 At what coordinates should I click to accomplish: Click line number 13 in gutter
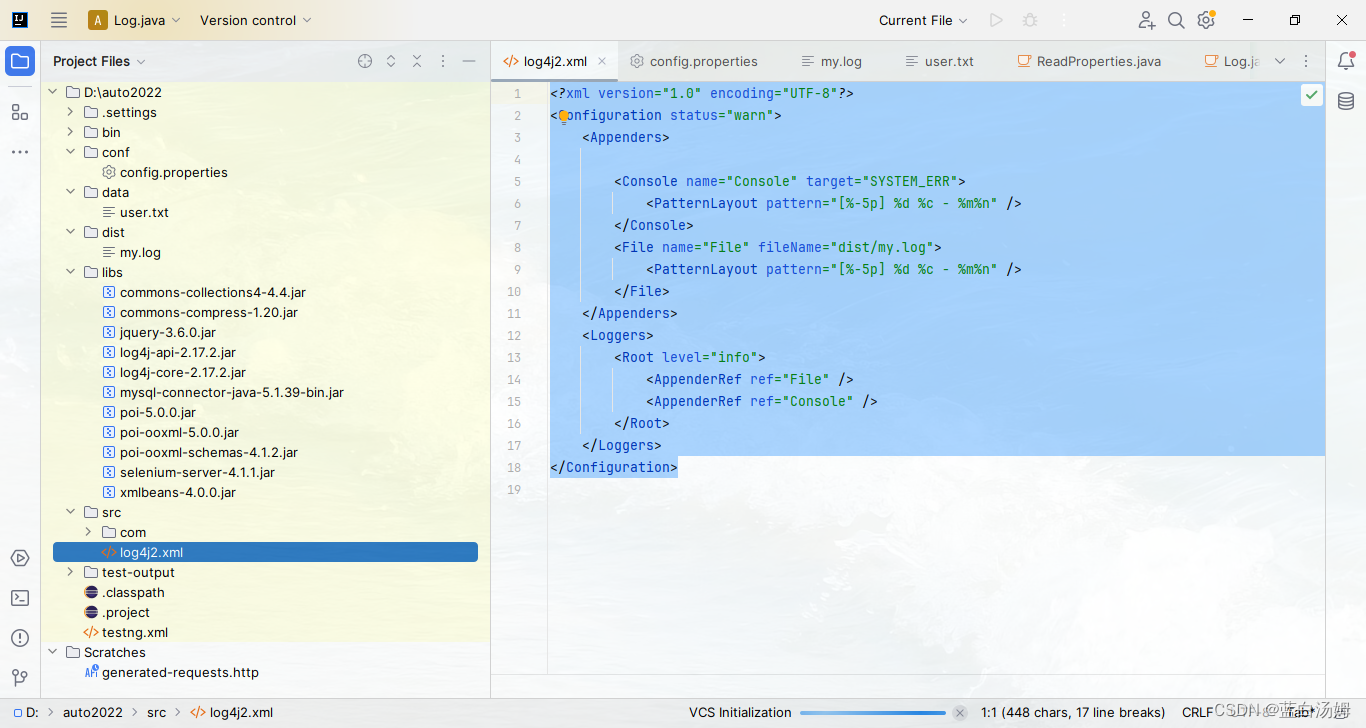pyautogui.click(x=514, y=357)
